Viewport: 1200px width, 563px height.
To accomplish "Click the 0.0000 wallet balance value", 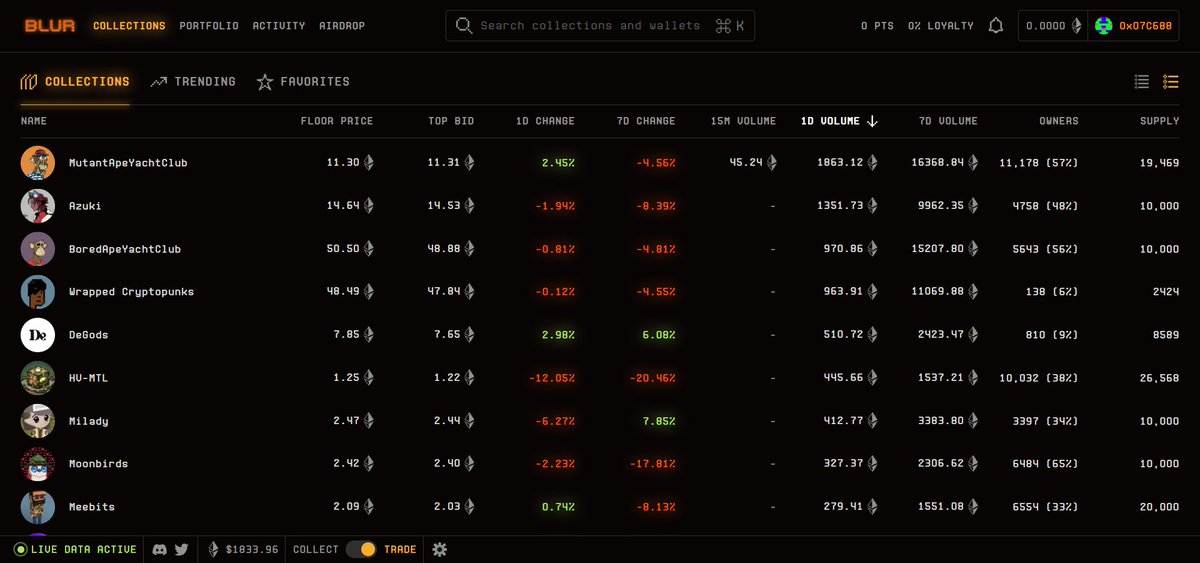I will pos(1046,26).
